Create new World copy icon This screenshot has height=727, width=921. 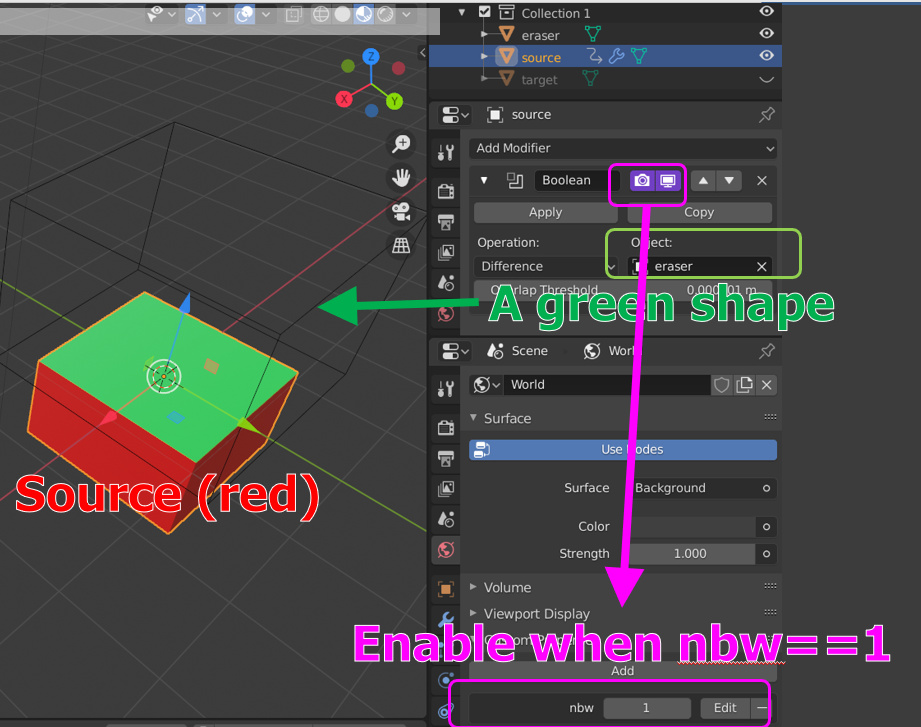coord(744,385)
